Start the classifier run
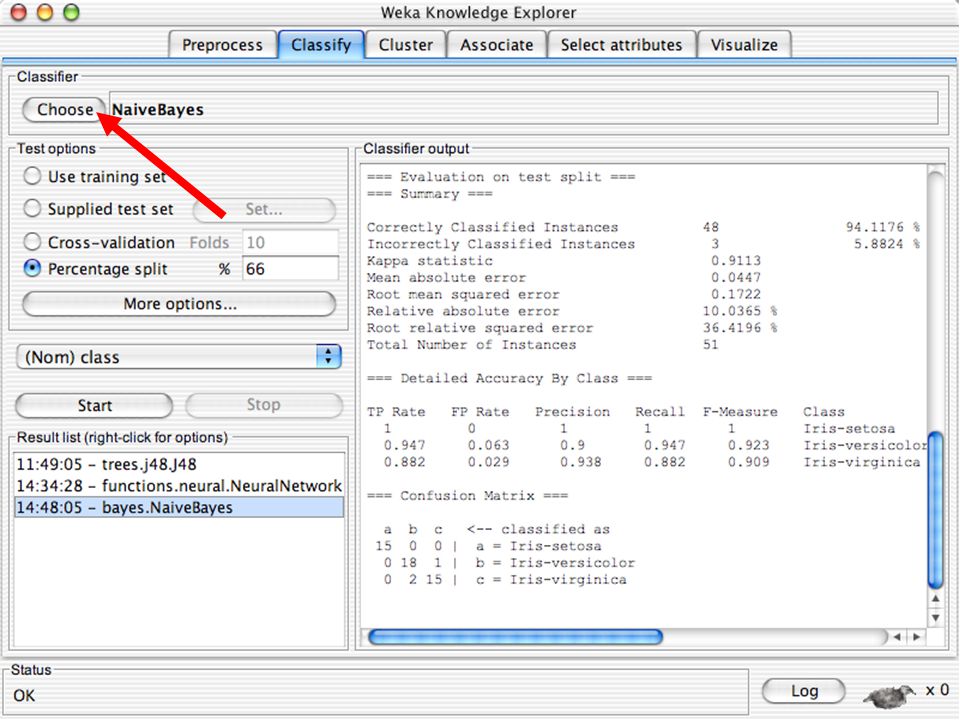 pos(94,405)
